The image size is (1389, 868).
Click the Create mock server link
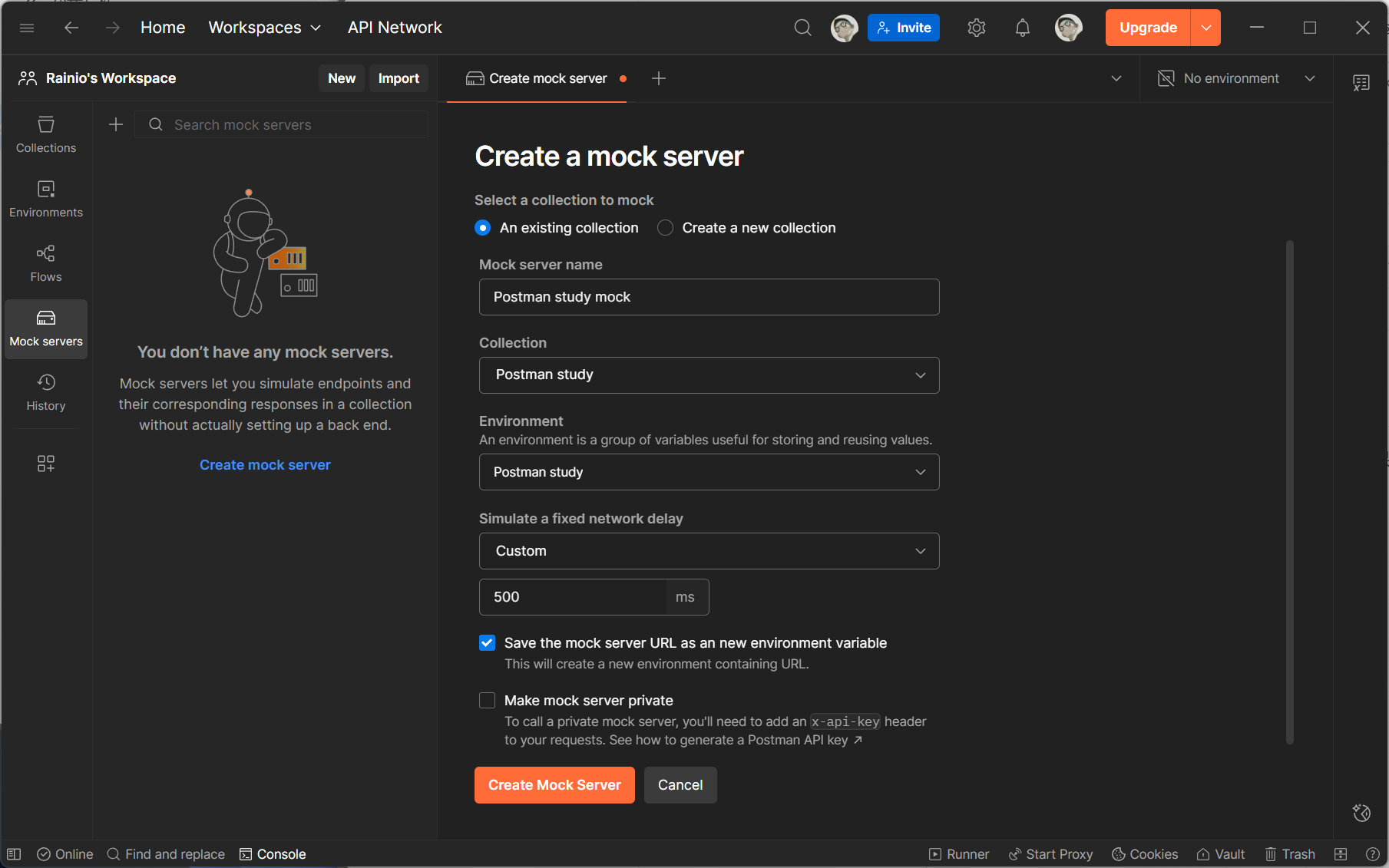(x=265, y=465)
